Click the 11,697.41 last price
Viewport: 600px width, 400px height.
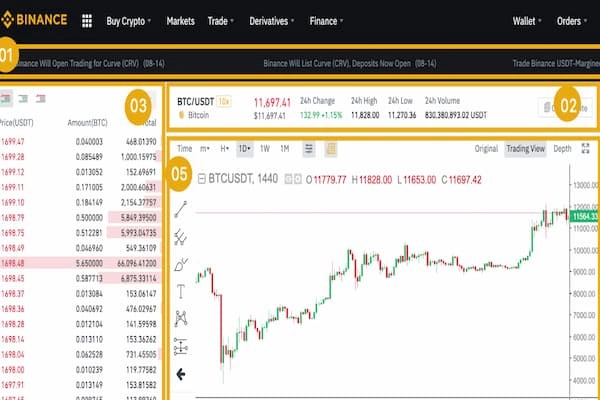click(272, 103)
